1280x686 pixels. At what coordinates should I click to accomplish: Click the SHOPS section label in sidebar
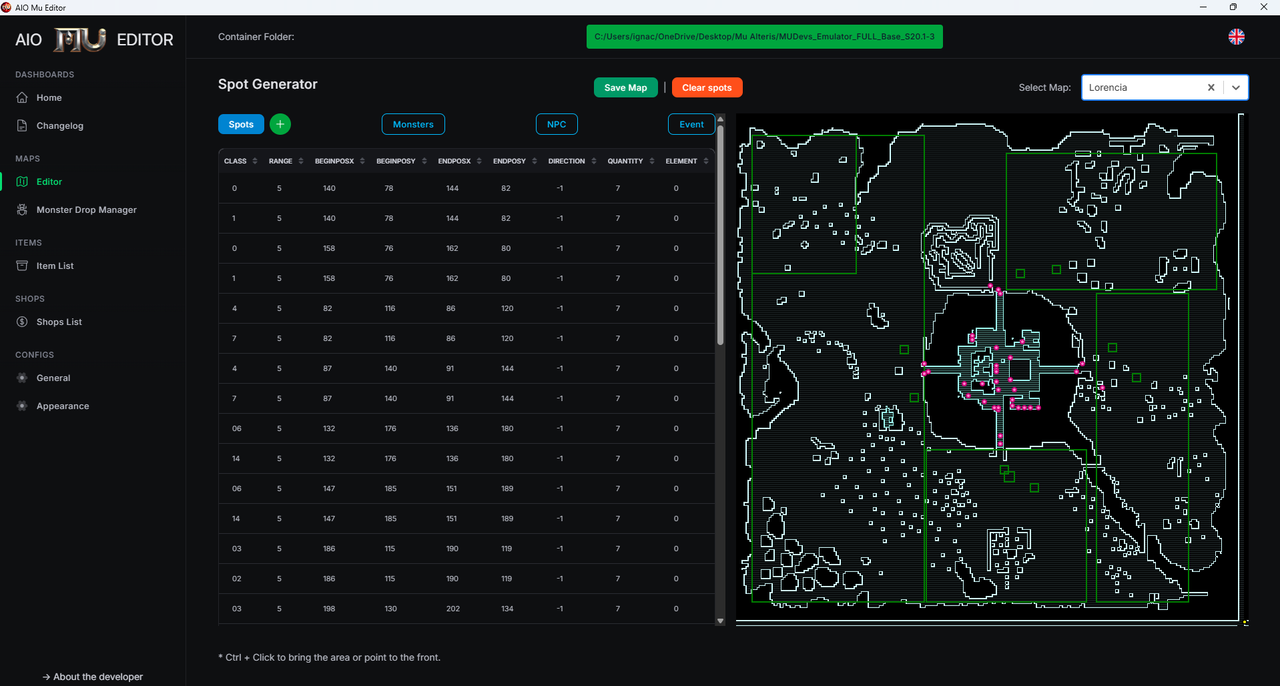[30, 299]
